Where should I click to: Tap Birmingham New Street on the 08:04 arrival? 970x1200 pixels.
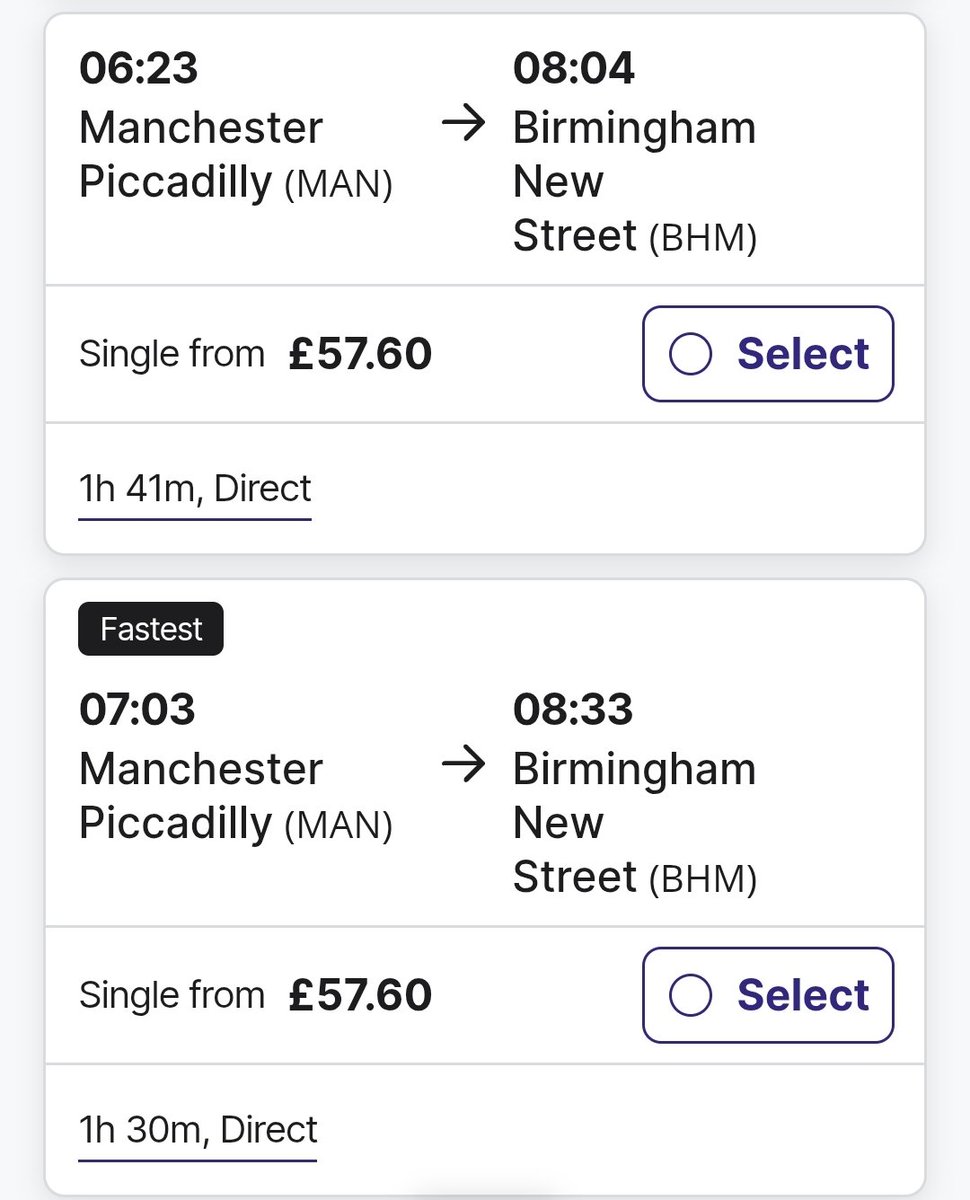point(634,182)
